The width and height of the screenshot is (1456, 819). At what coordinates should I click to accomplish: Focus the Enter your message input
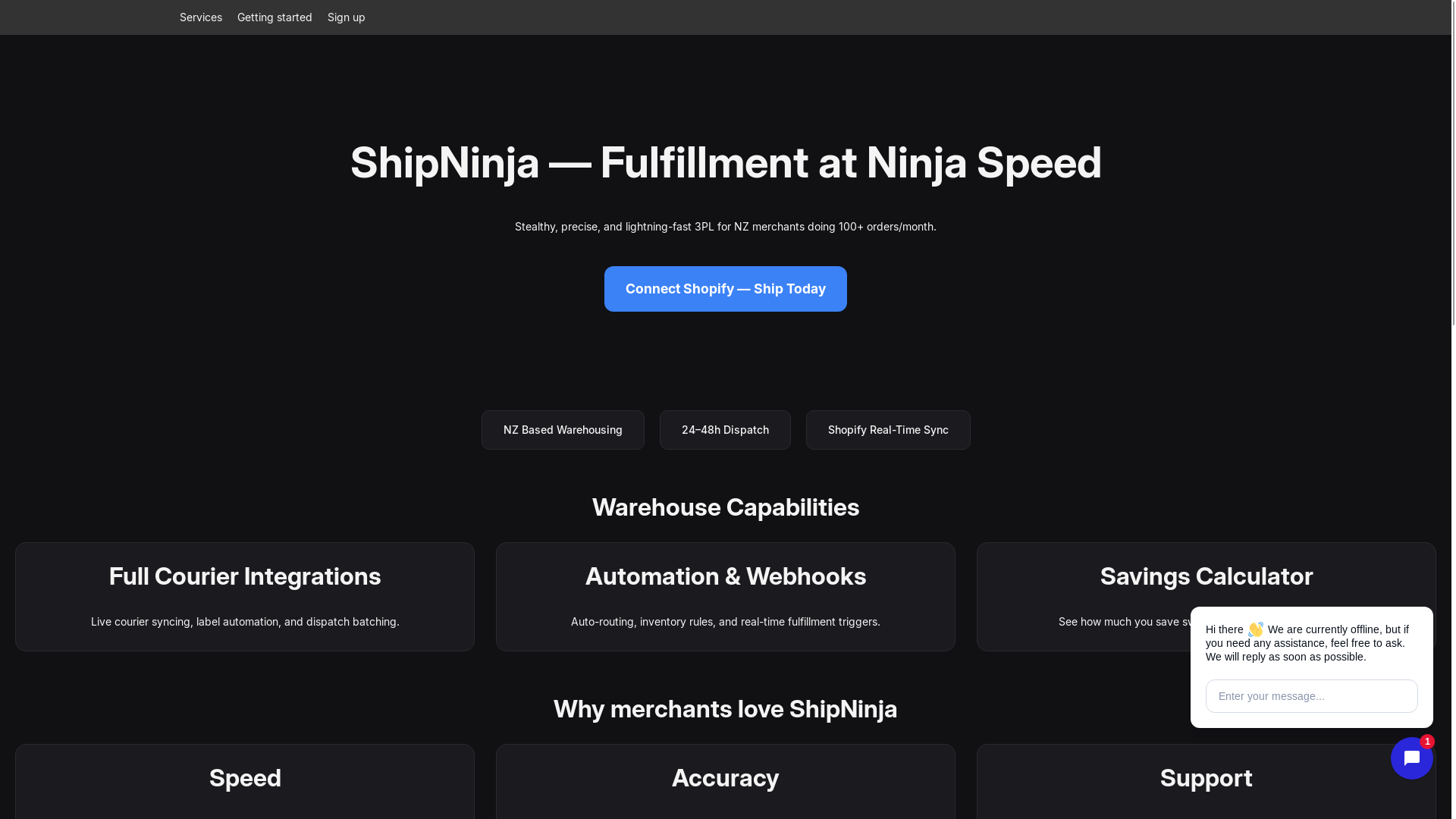point(1312,696)
